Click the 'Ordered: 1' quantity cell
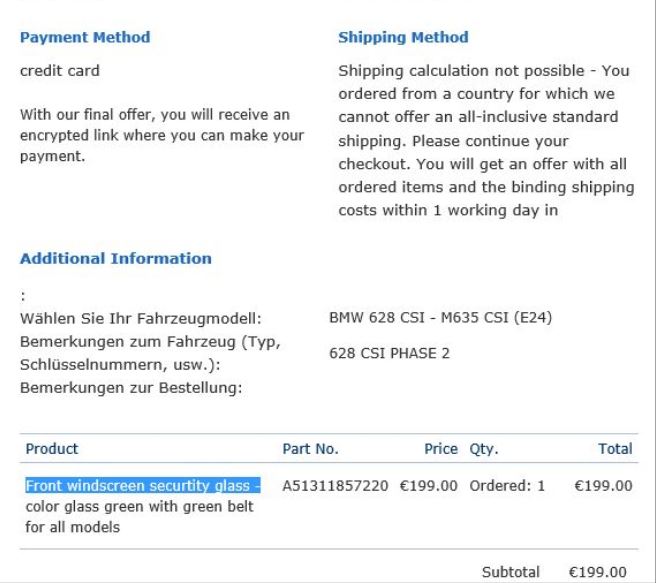 coord(507,487)
